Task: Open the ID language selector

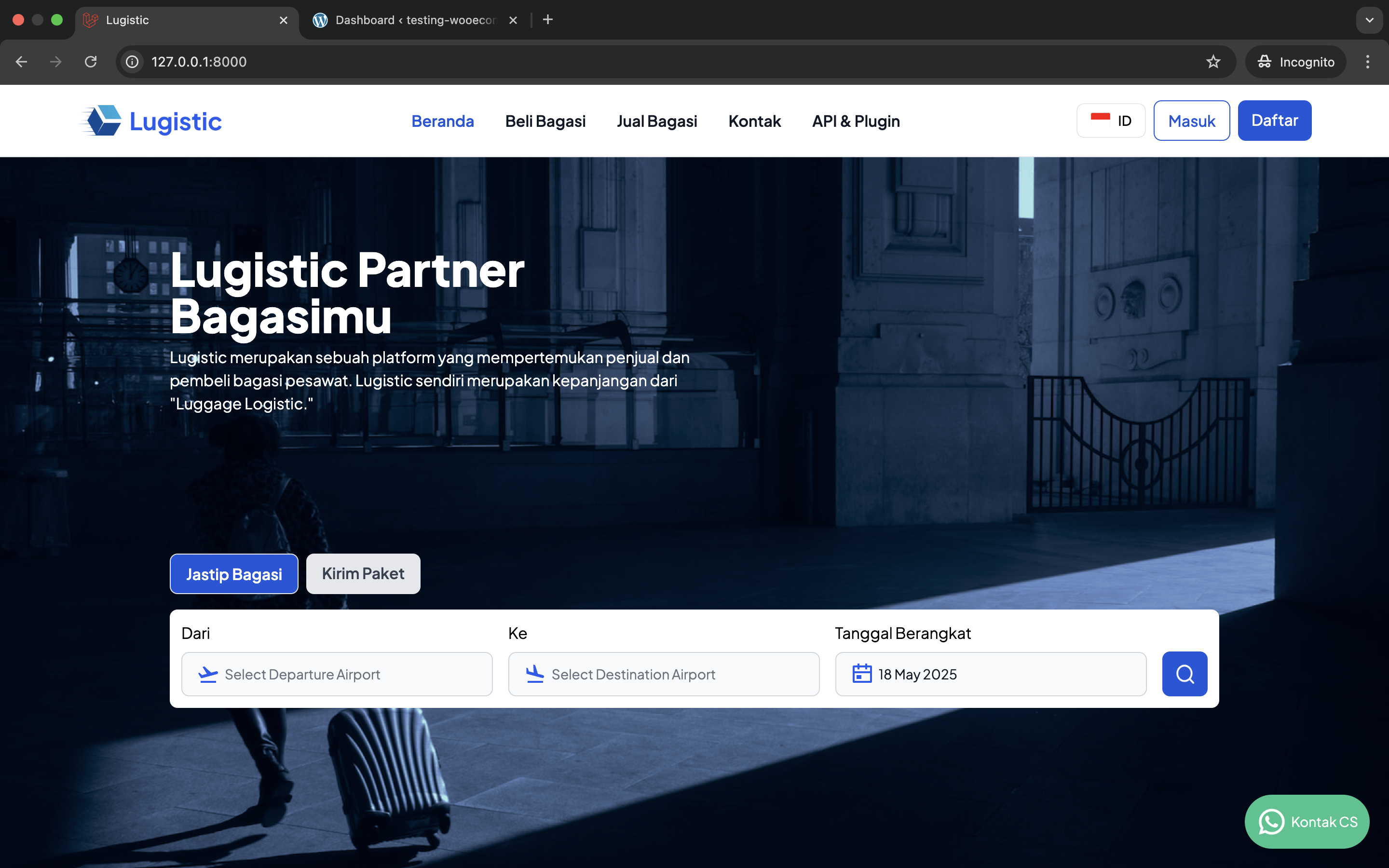Action: (1111, 121)
